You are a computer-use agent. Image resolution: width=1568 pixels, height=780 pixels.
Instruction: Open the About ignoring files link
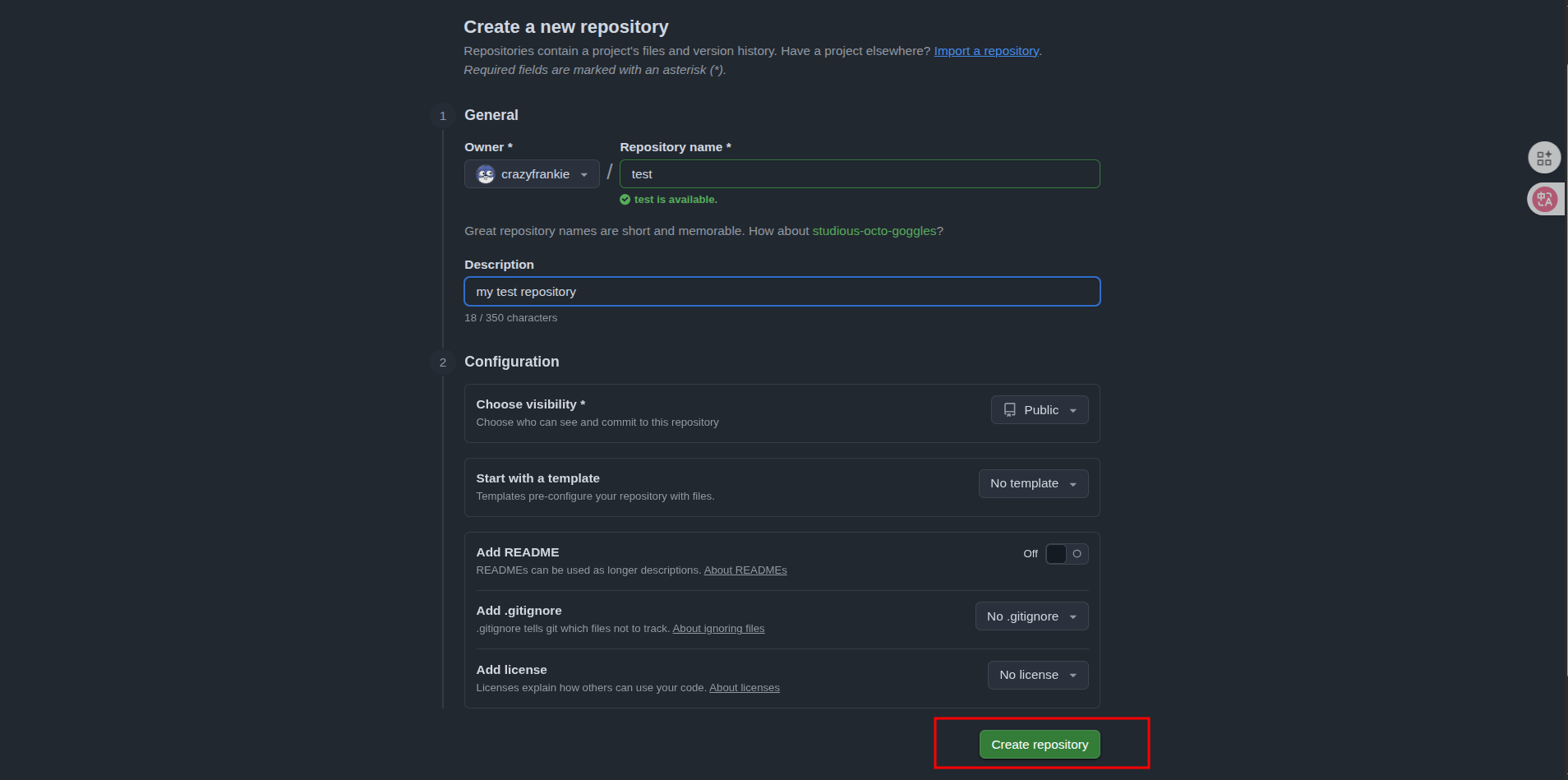point(718,629)
